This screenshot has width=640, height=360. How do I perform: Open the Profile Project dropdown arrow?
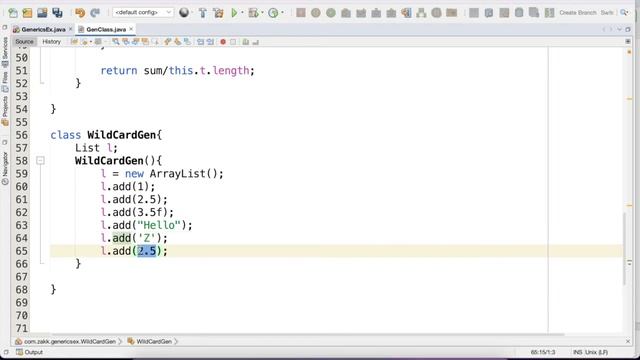(x=282, y=13)
